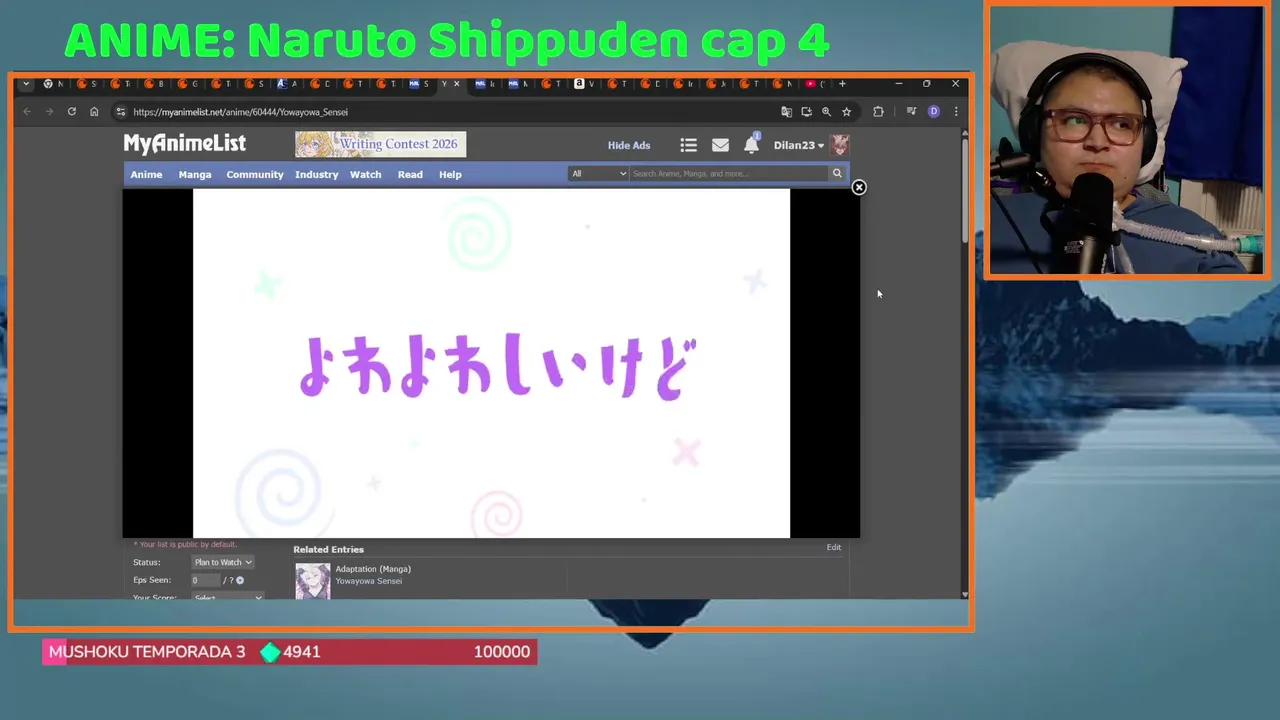Open the Help menu

coord(450,174)
